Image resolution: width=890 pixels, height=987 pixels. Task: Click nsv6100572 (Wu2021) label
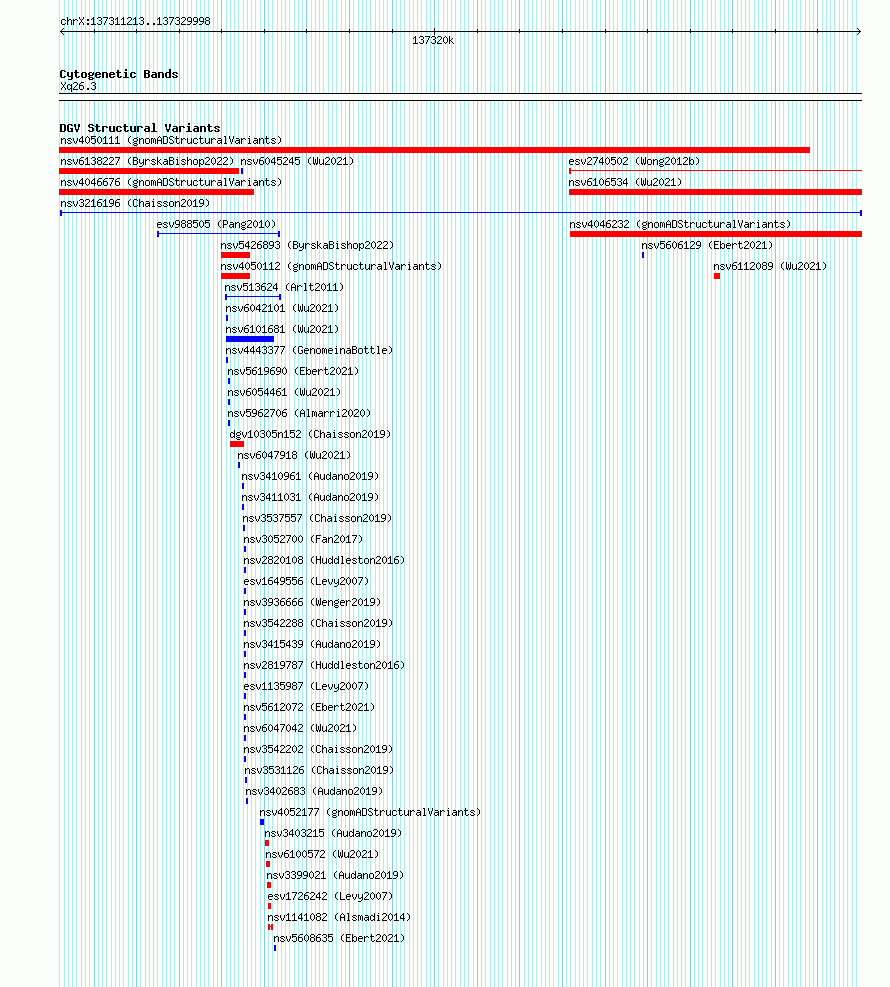tap(322, 854)
